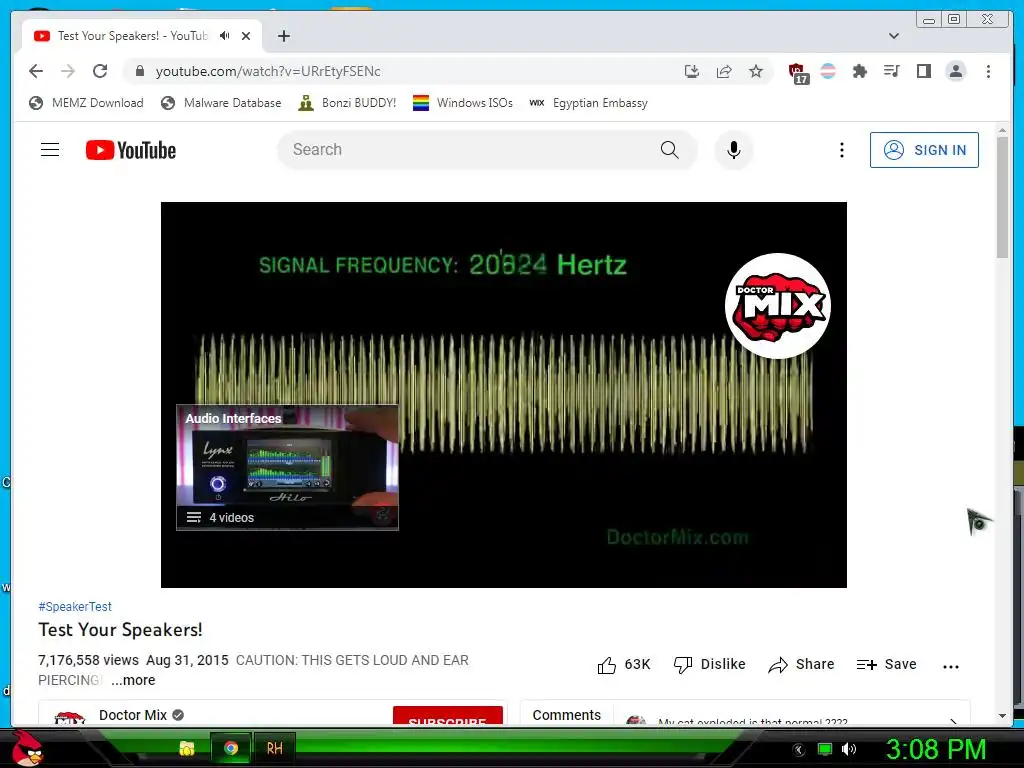
Task: Open the Windows ISOs bookmark
Action: pyautogui.click(x=463, y=103)
